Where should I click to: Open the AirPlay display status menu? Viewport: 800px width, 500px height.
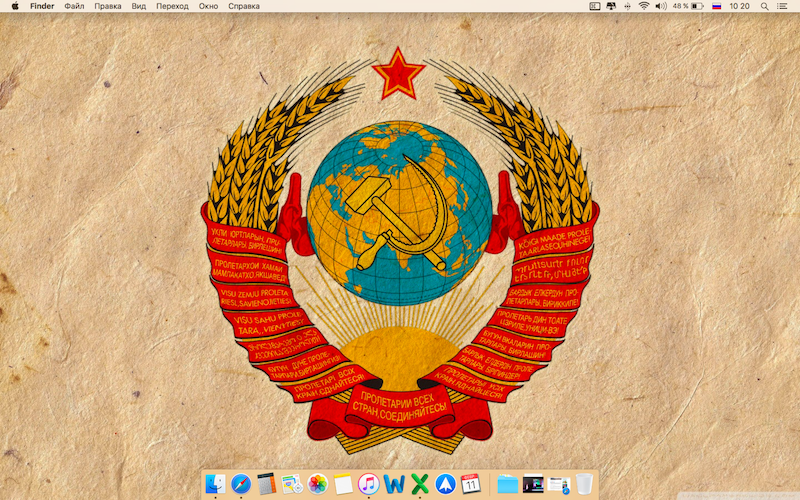click(x=611, y=6)
